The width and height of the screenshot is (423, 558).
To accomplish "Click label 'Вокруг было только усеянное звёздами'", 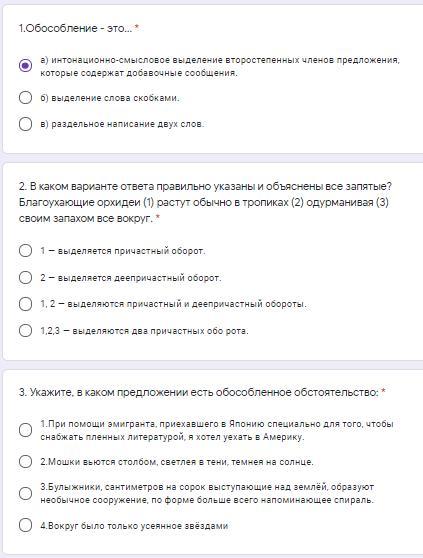I will [x=134, y=526].
